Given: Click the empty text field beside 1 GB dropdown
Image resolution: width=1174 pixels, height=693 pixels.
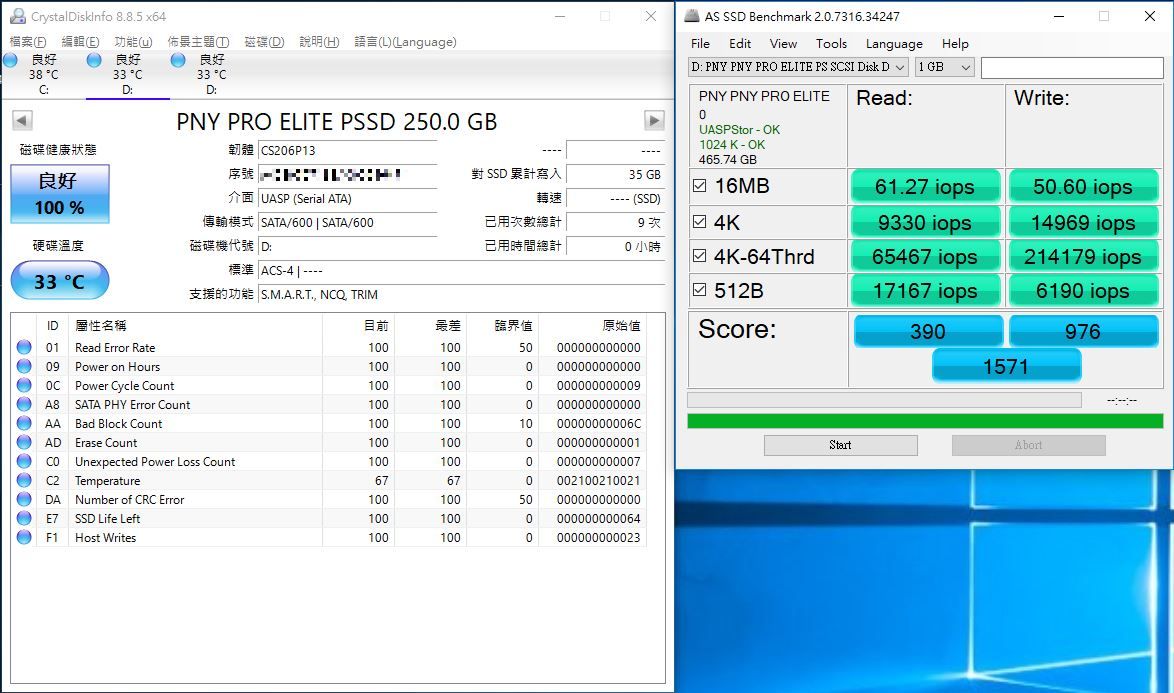Looking at the screenshot, I should click(x=1071, y=67).
